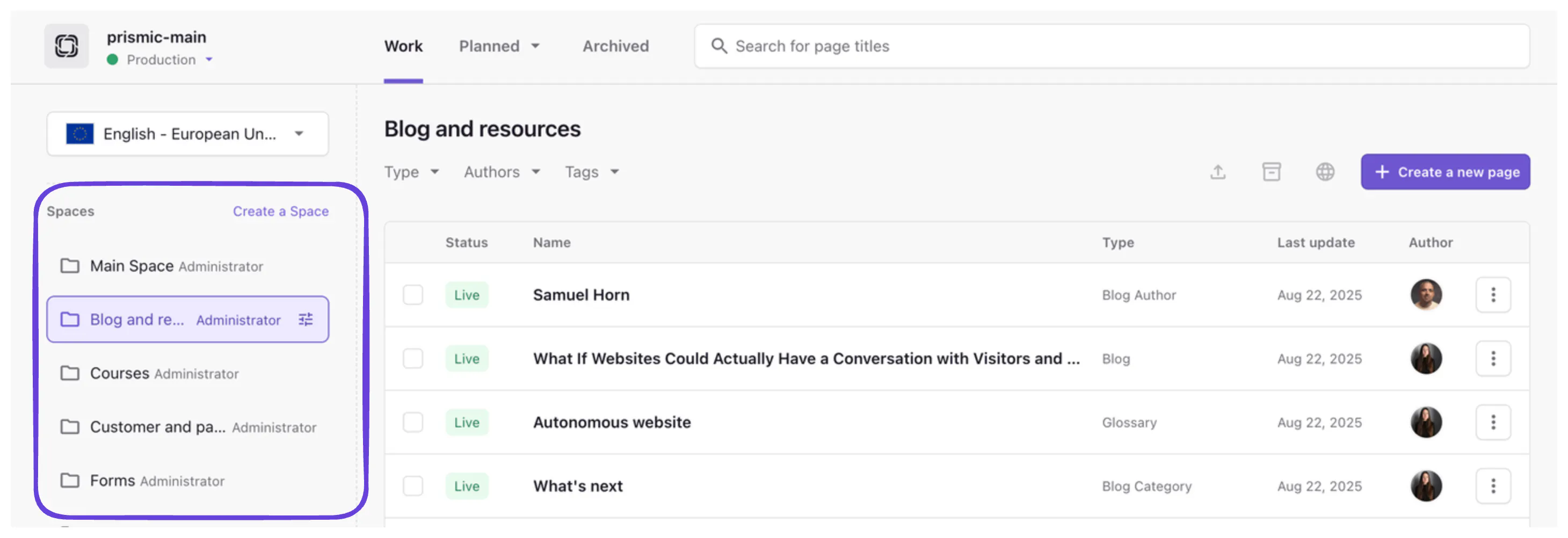Click the Glossary type cell
This screenshot has height=538, width=1568.
tap(1129, 423)
